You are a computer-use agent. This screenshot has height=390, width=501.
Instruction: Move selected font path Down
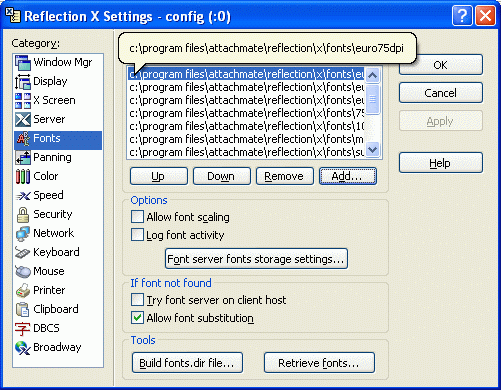(x=222, y=176)
